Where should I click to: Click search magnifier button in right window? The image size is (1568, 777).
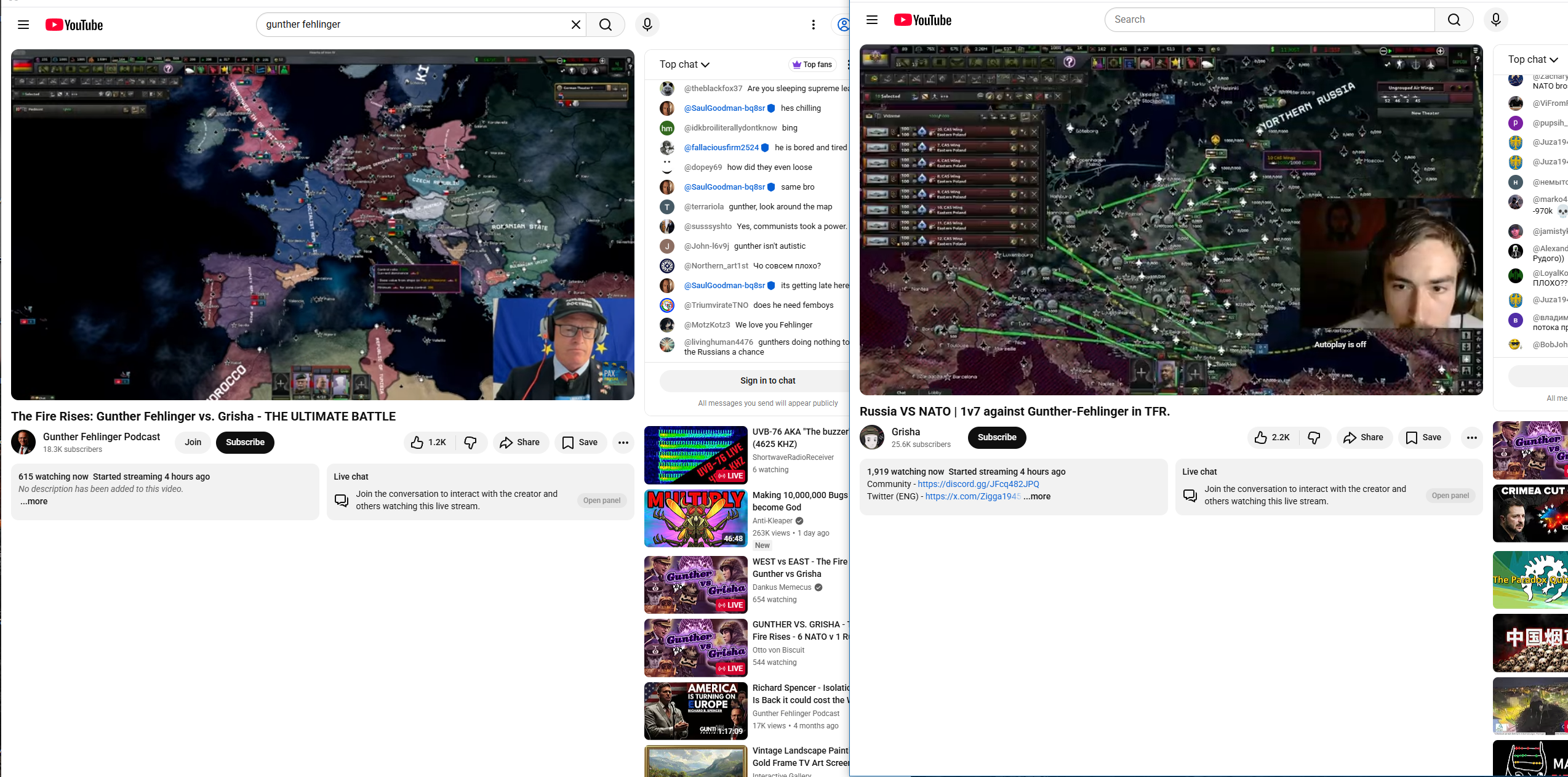(x=1454, y=20)
